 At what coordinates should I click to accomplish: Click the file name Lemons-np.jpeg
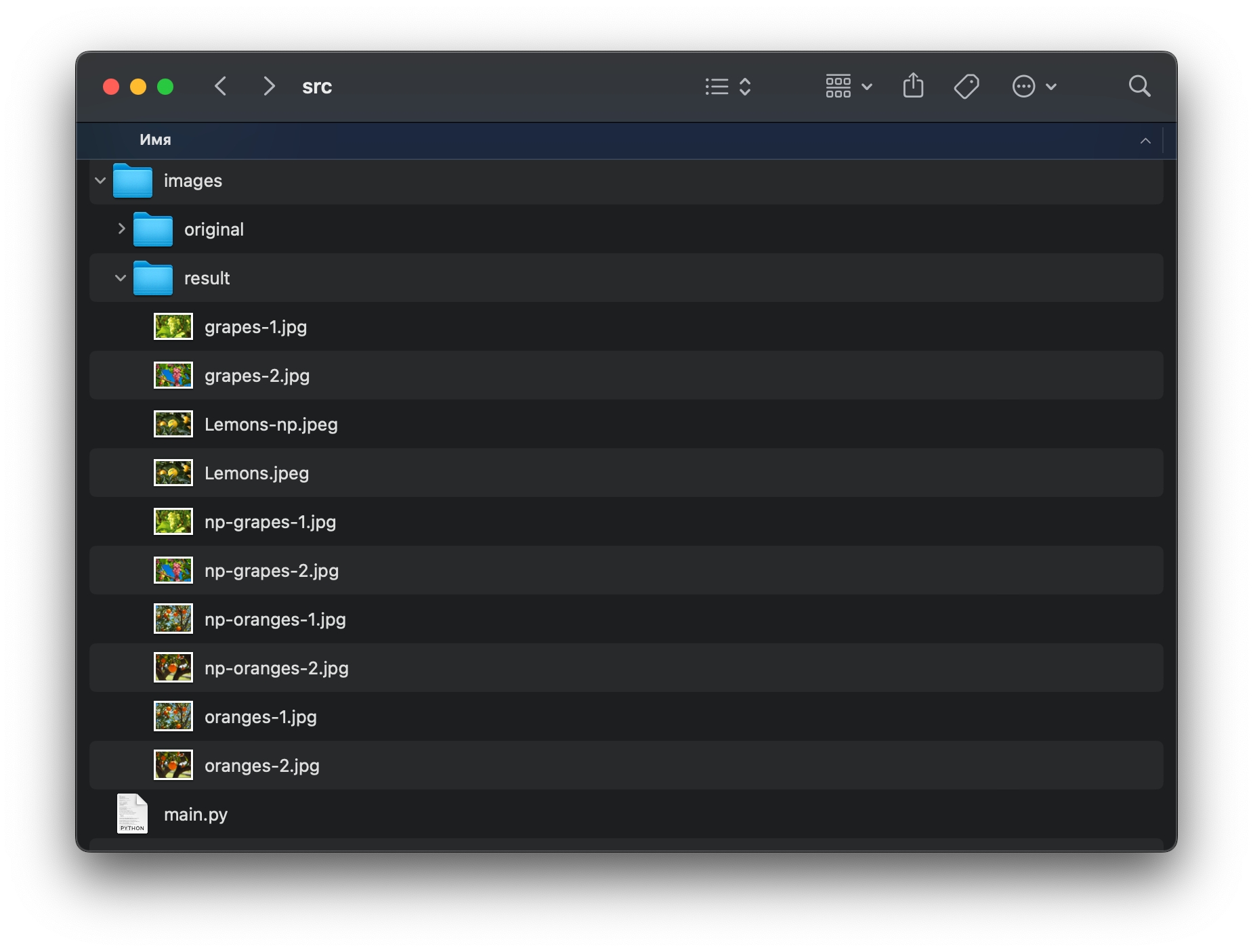pos(271,425)
